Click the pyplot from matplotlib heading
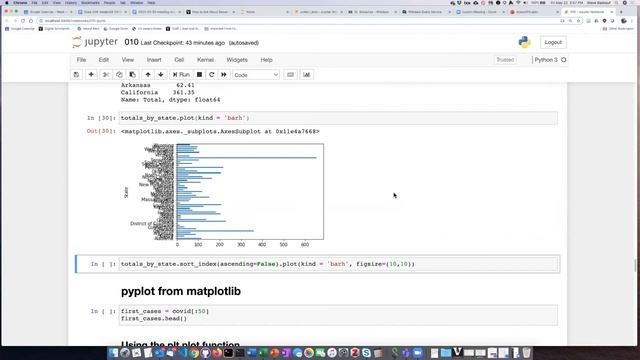 (x=181, y=291)
